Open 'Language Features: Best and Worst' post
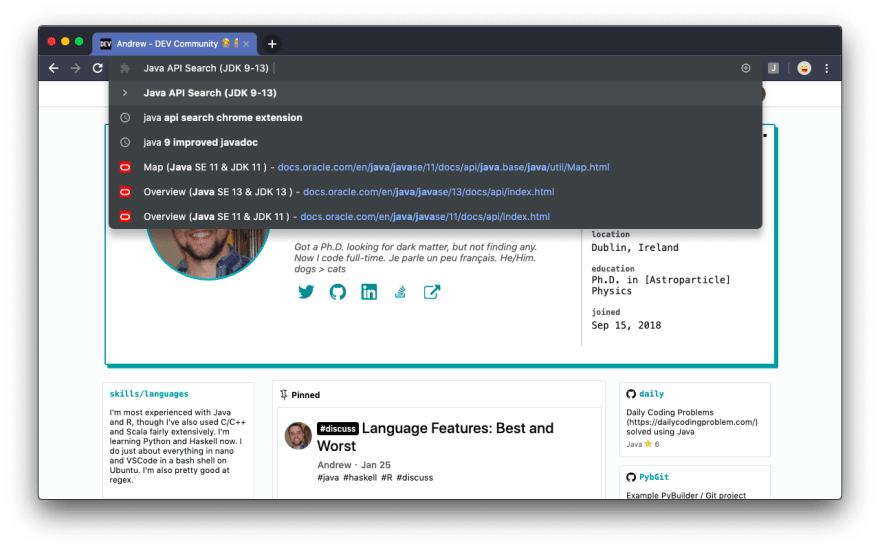This screenshot has height=550, width=880. tap(435, 437)
